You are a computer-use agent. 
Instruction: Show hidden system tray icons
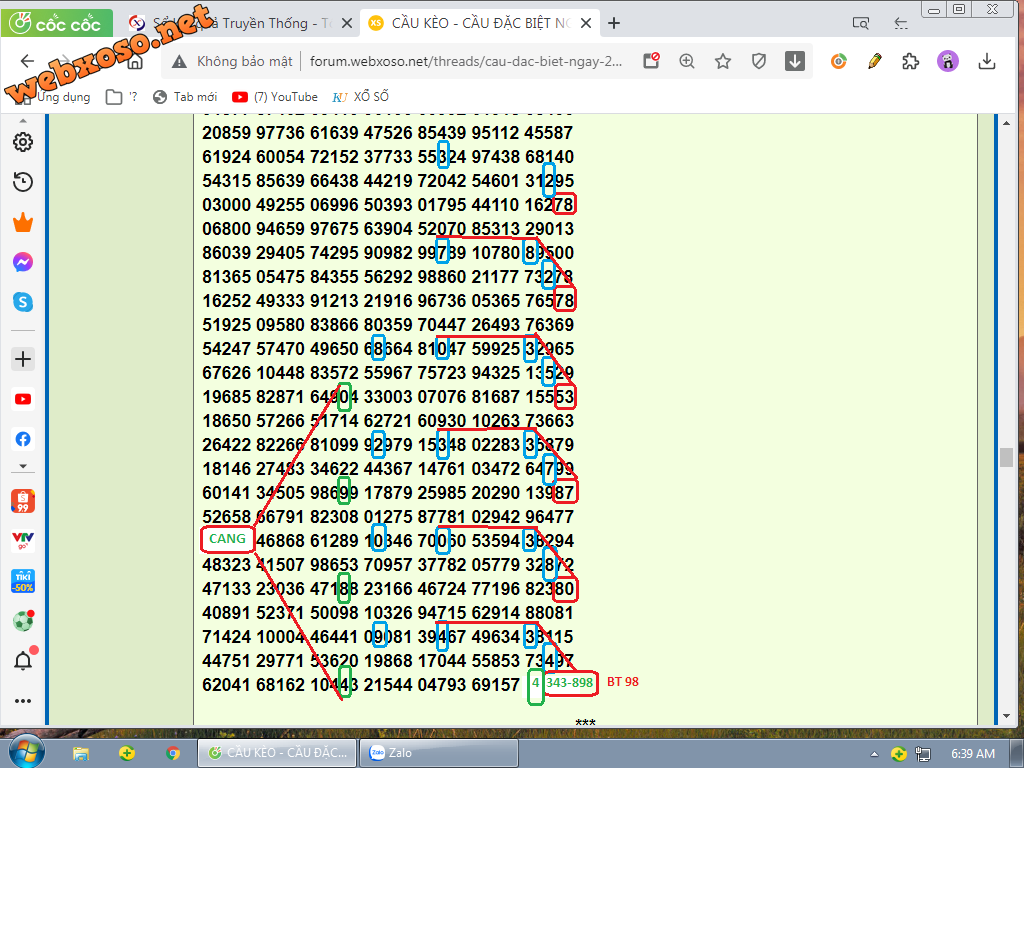[x=874, y=754]
